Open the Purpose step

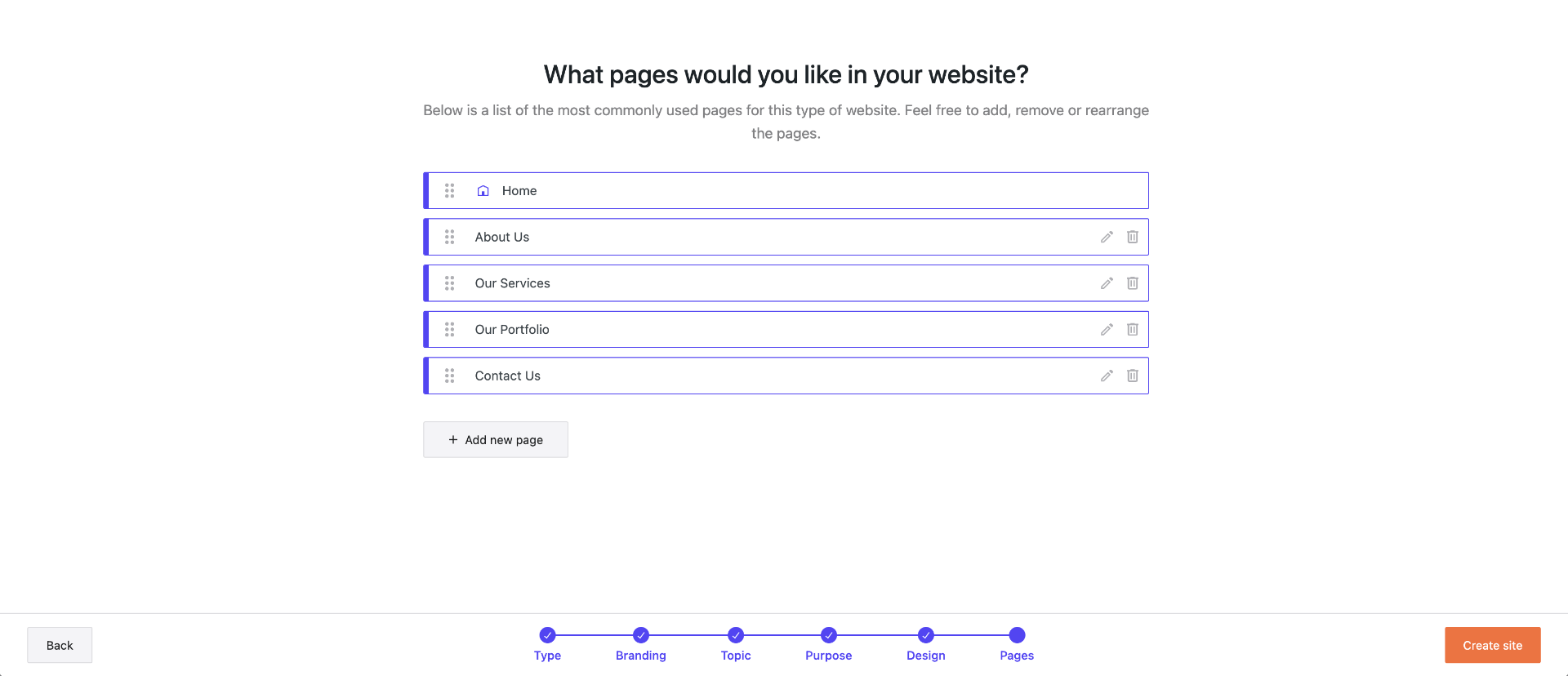829,635
